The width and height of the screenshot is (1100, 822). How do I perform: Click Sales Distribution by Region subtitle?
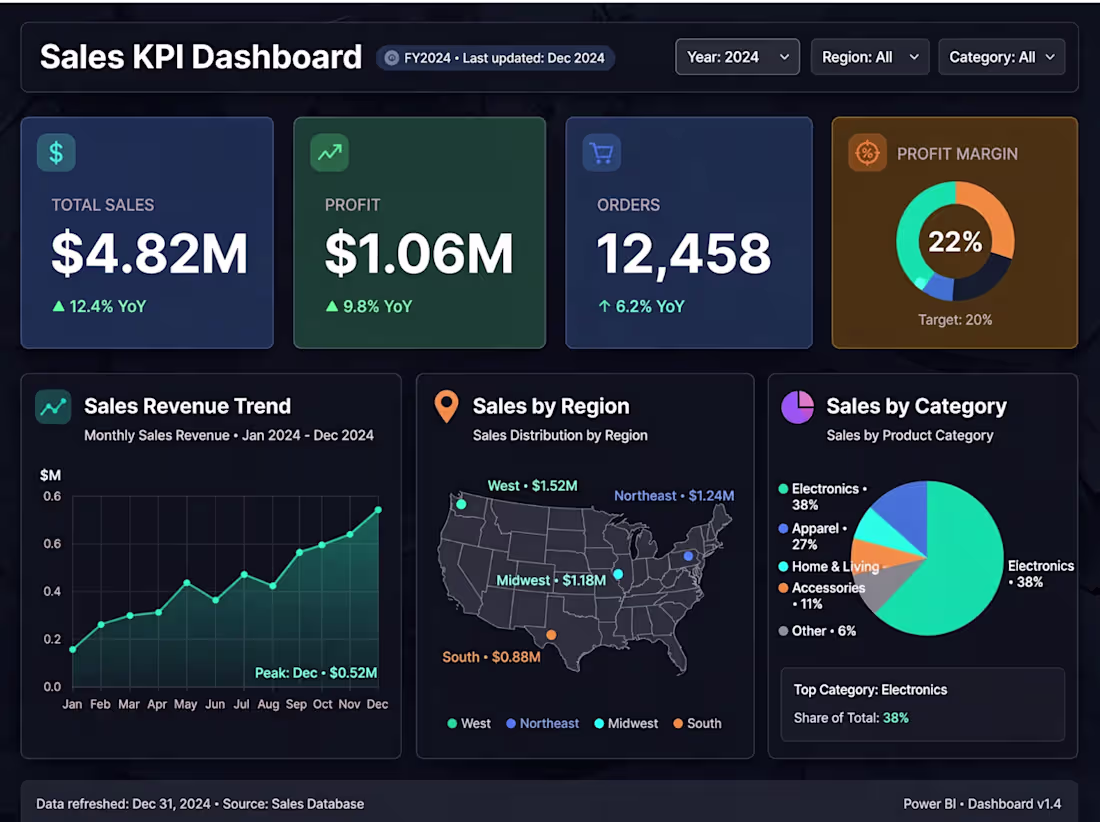(560, 435)
